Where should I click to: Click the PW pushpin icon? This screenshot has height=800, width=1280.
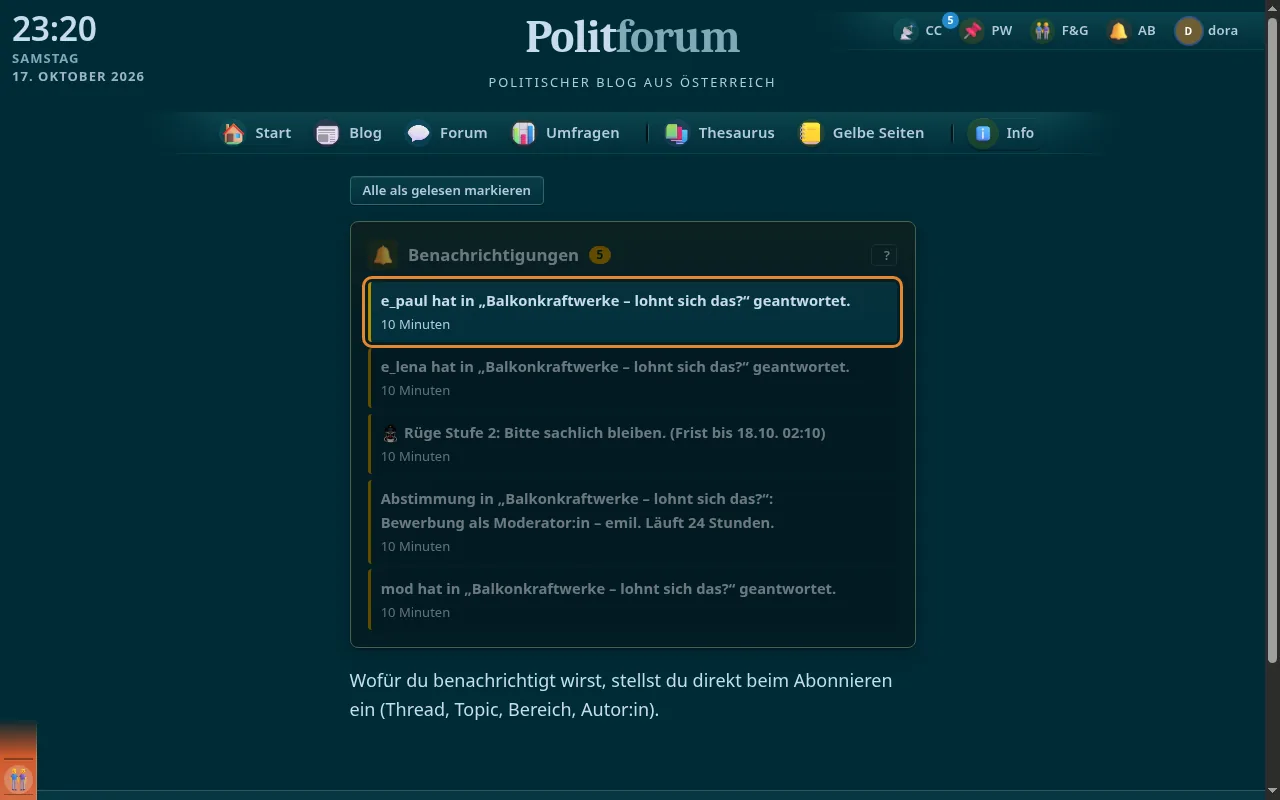coord(972,31)
